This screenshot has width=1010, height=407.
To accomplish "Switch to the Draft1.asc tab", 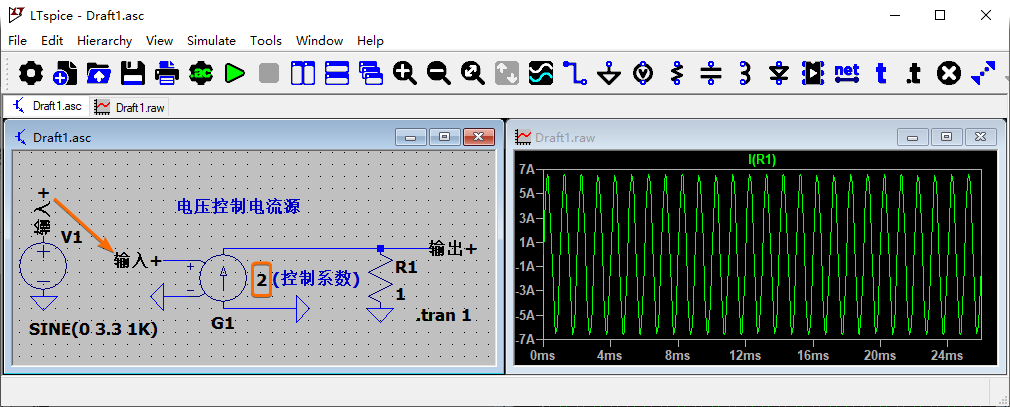I will click(48, 106).
